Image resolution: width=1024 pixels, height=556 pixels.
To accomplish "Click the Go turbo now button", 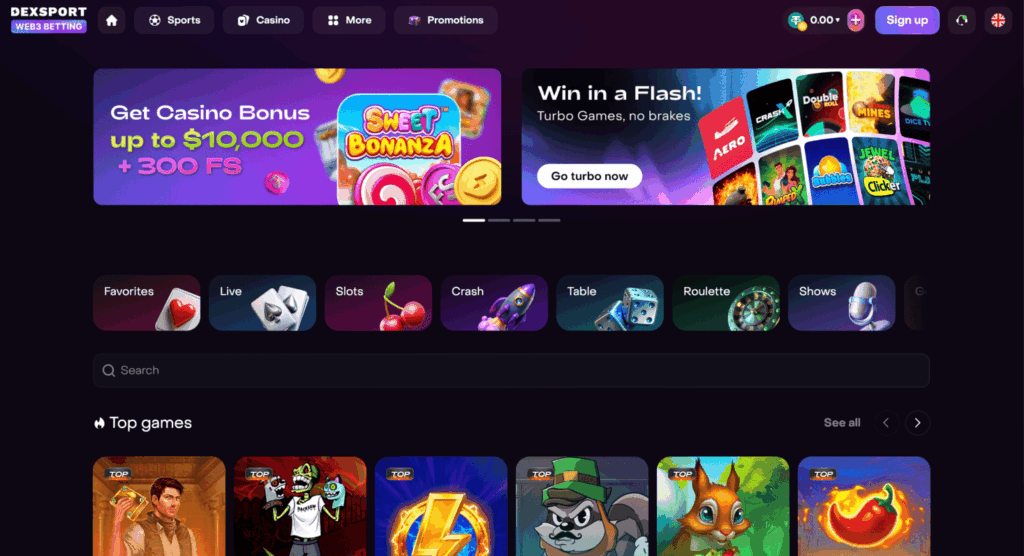I will [x=589, y=176].
